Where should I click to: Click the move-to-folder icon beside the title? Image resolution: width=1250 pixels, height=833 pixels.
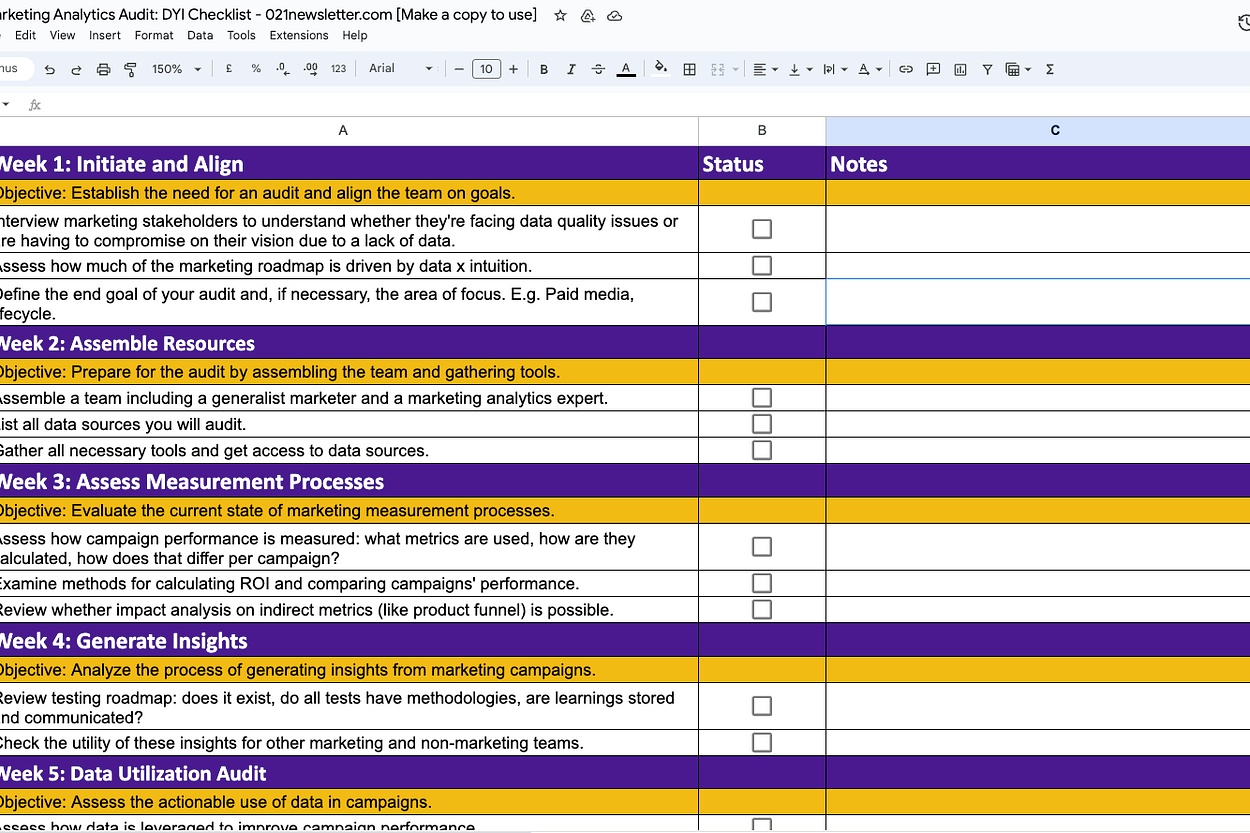(x=588, y=16)
